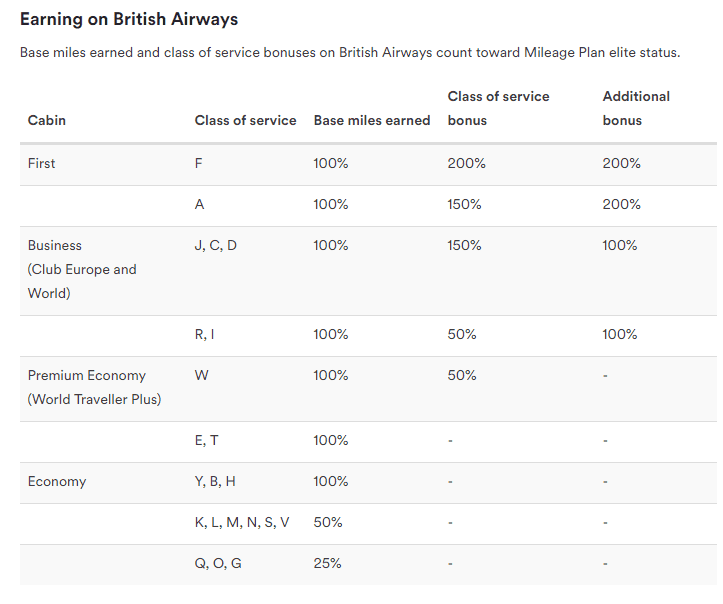Select the 150% service bonus in A row
This screenshot has width=723, height=604.
(465, 204)
